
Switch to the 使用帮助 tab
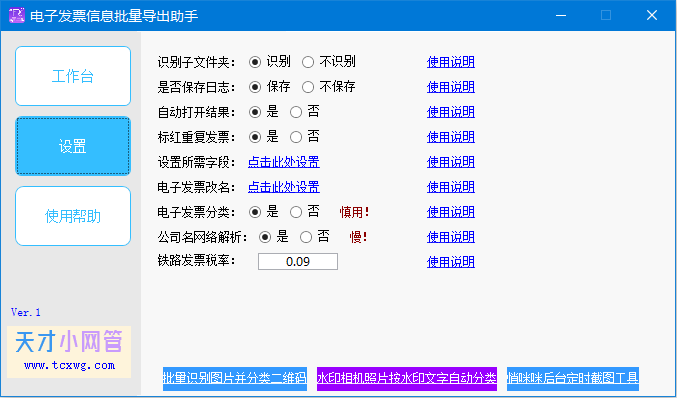[x=73, y=216]
